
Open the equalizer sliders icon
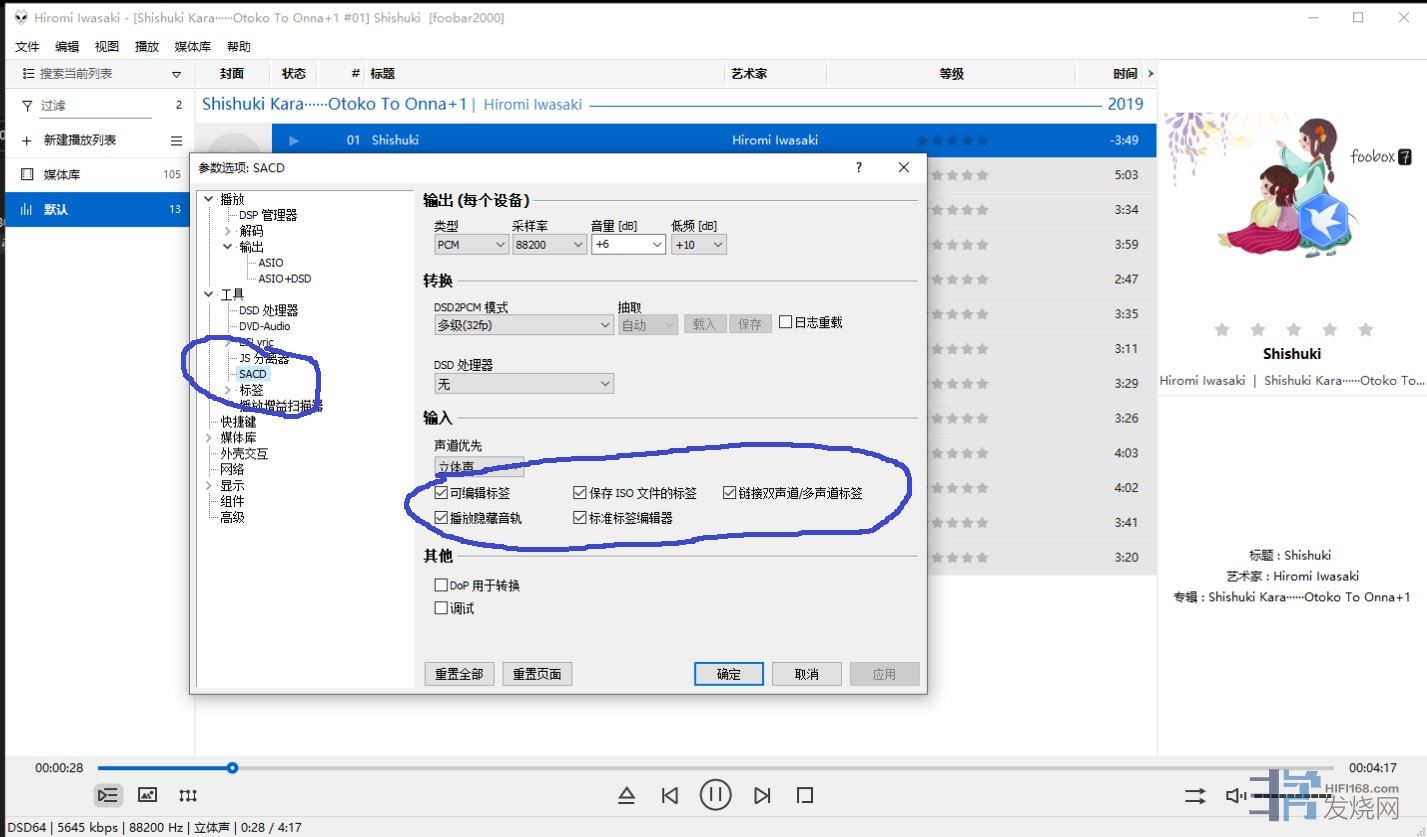click(x=188, y=796)
